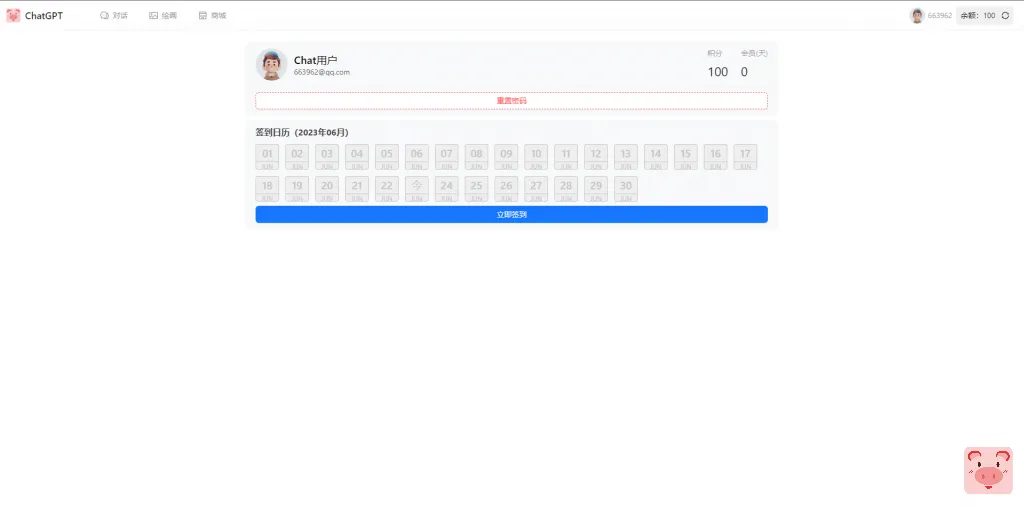Viewport: 1024px width, 506px height.
Task: Select calendar day 15 JUN
Action: click(x=686, y=157)
